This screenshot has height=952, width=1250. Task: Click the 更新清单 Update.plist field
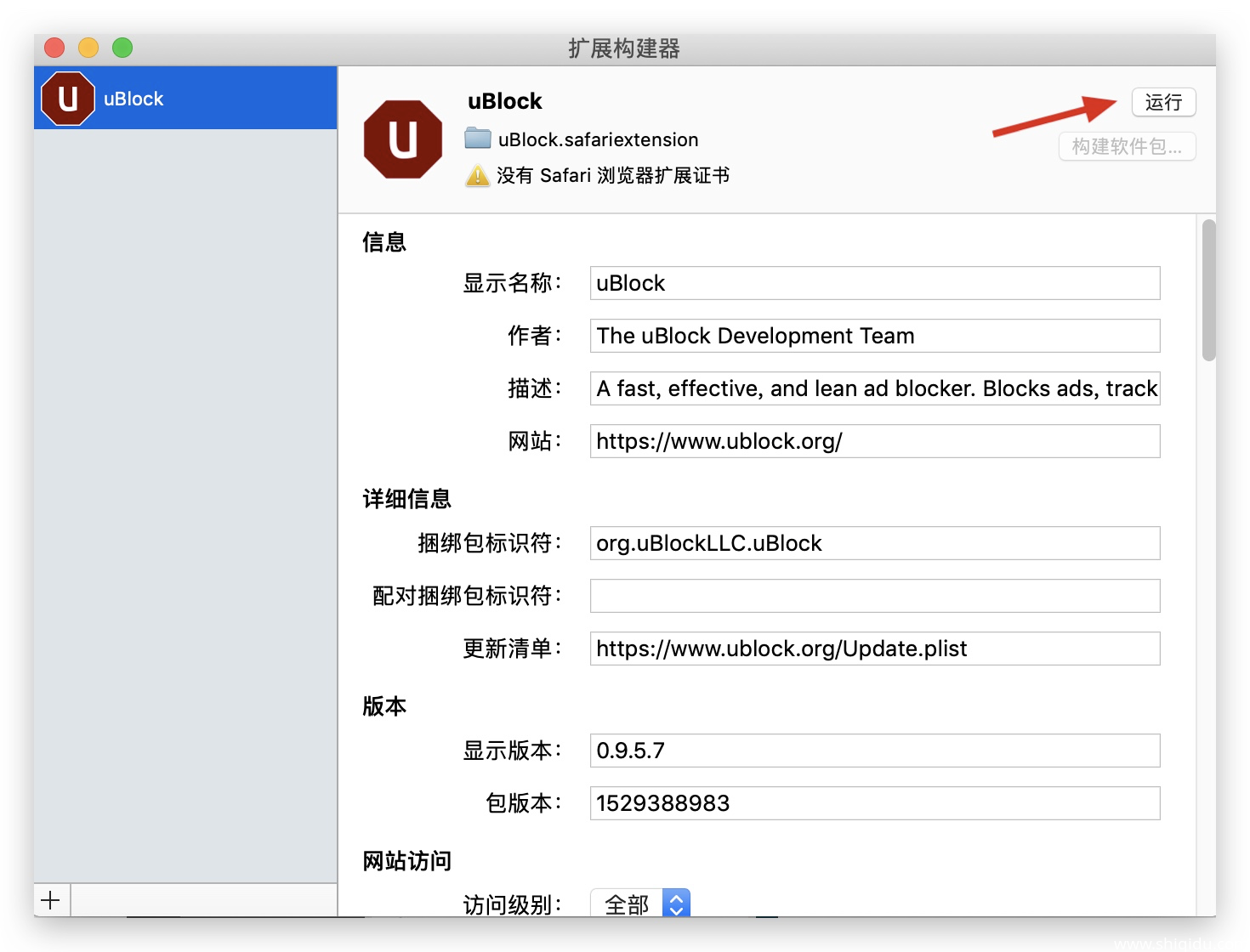875,649
